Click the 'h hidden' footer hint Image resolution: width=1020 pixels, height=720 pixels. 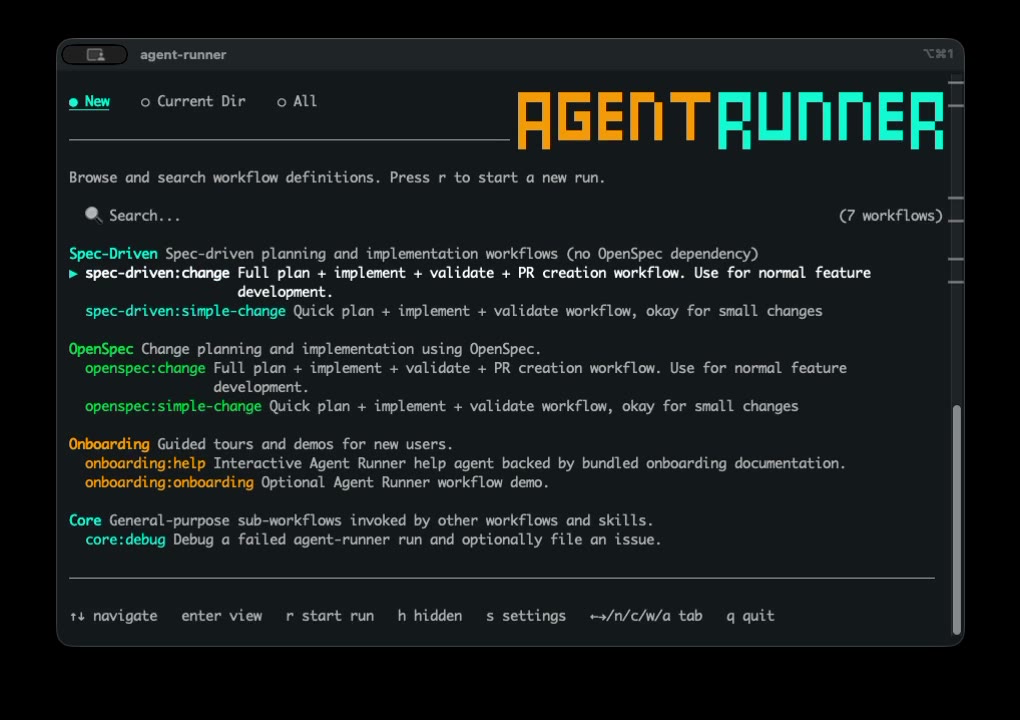430,616
